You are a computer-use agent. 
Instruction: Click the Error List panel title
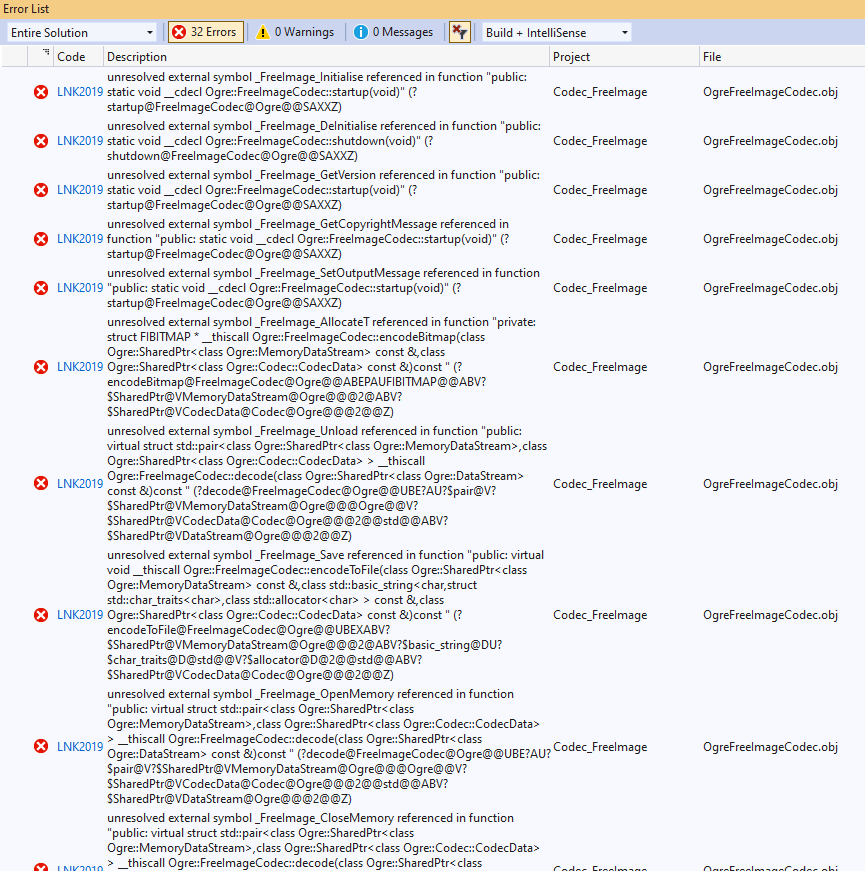(26, 9)
